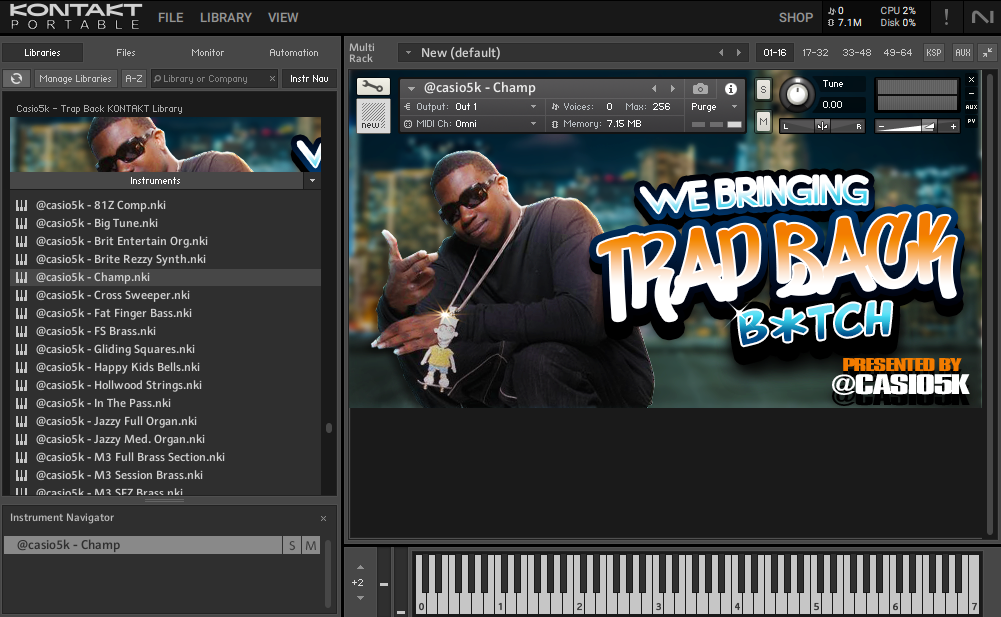Image resolution: width=1001 pixels, height=617 pixels.
Task: Toggle the AUX rack button
Action: coord(963,52)
